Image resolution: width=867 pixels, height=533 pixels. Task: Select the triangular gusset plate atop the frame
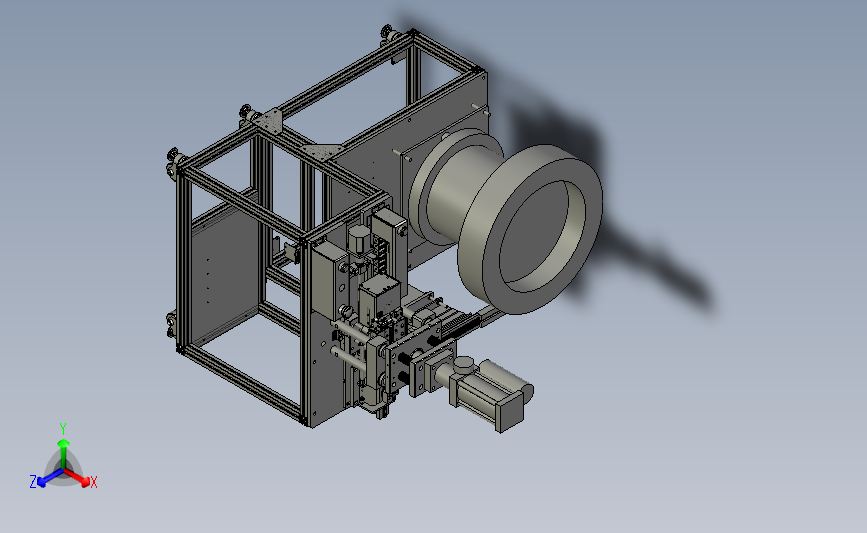(322, 152)
